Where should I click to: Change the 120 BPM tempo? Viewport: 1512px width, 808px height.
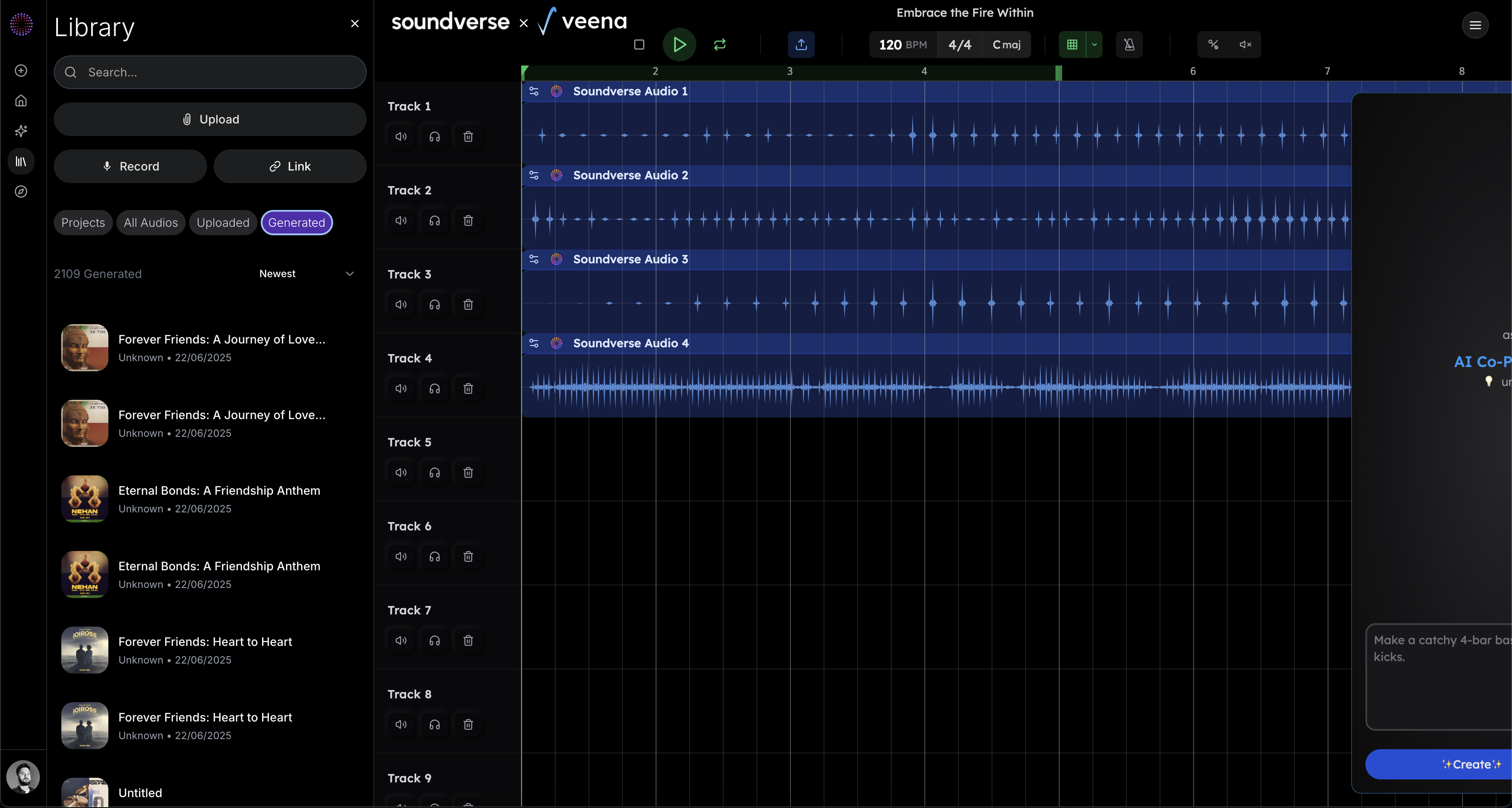(x=903, y=45)
